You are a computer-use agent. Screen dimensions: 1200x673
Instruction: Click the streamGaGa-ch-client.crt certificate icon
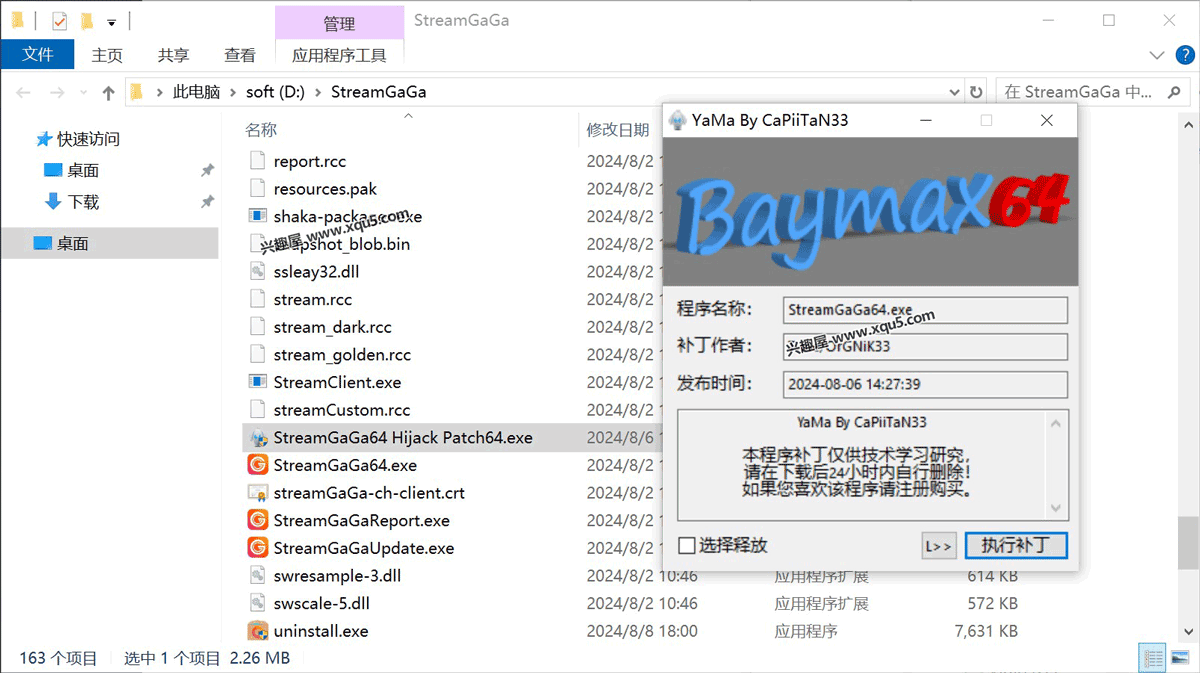[x=258, y=493]
